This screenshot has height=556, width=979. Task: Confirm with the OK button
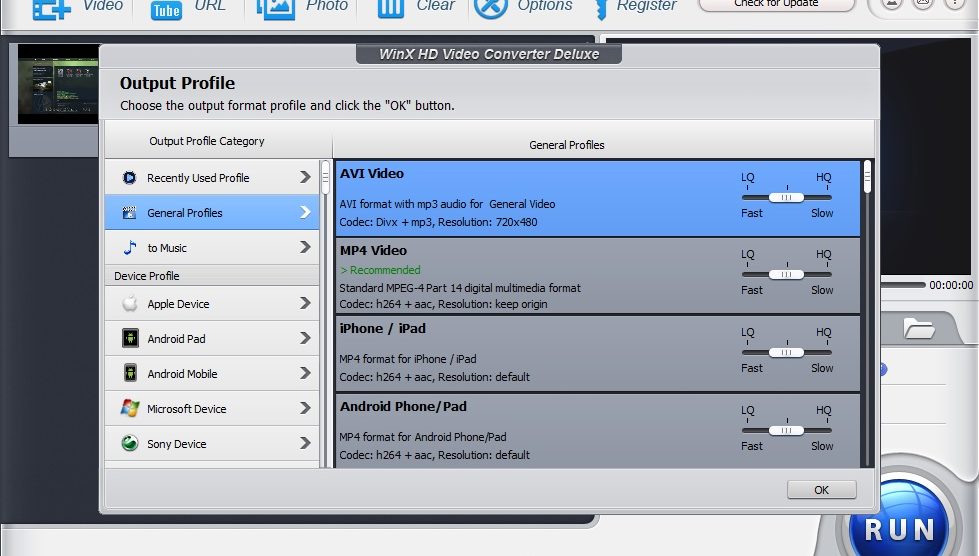coord(822,490)
